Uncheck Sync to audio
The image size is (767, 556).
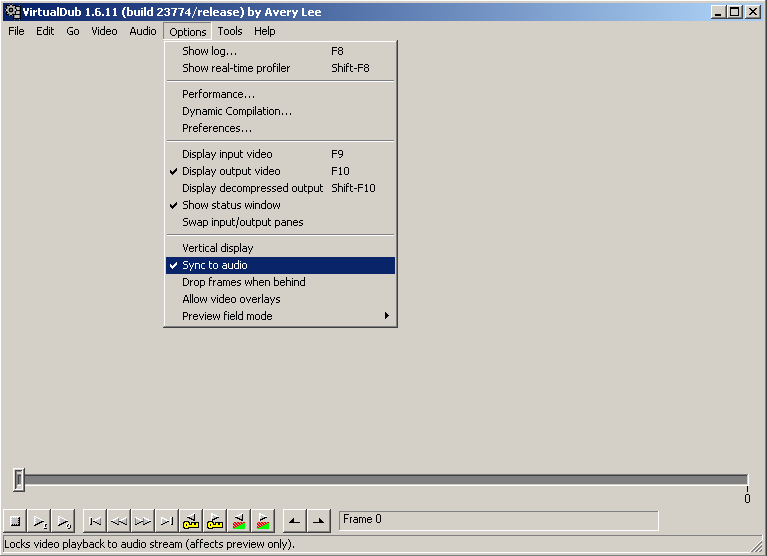click(x=280, y=266)
